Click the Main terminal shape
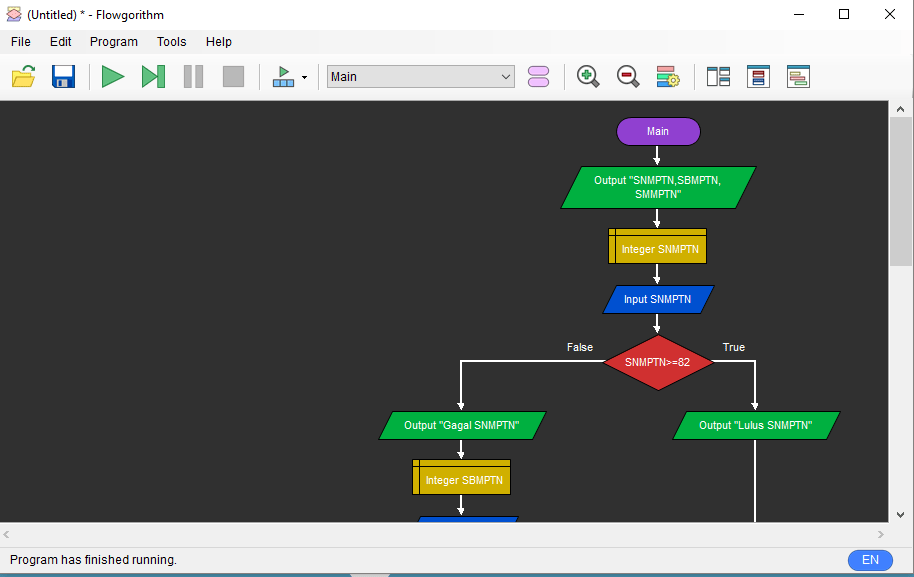Viewport: 914px width, 577px height. pos(657,131)
